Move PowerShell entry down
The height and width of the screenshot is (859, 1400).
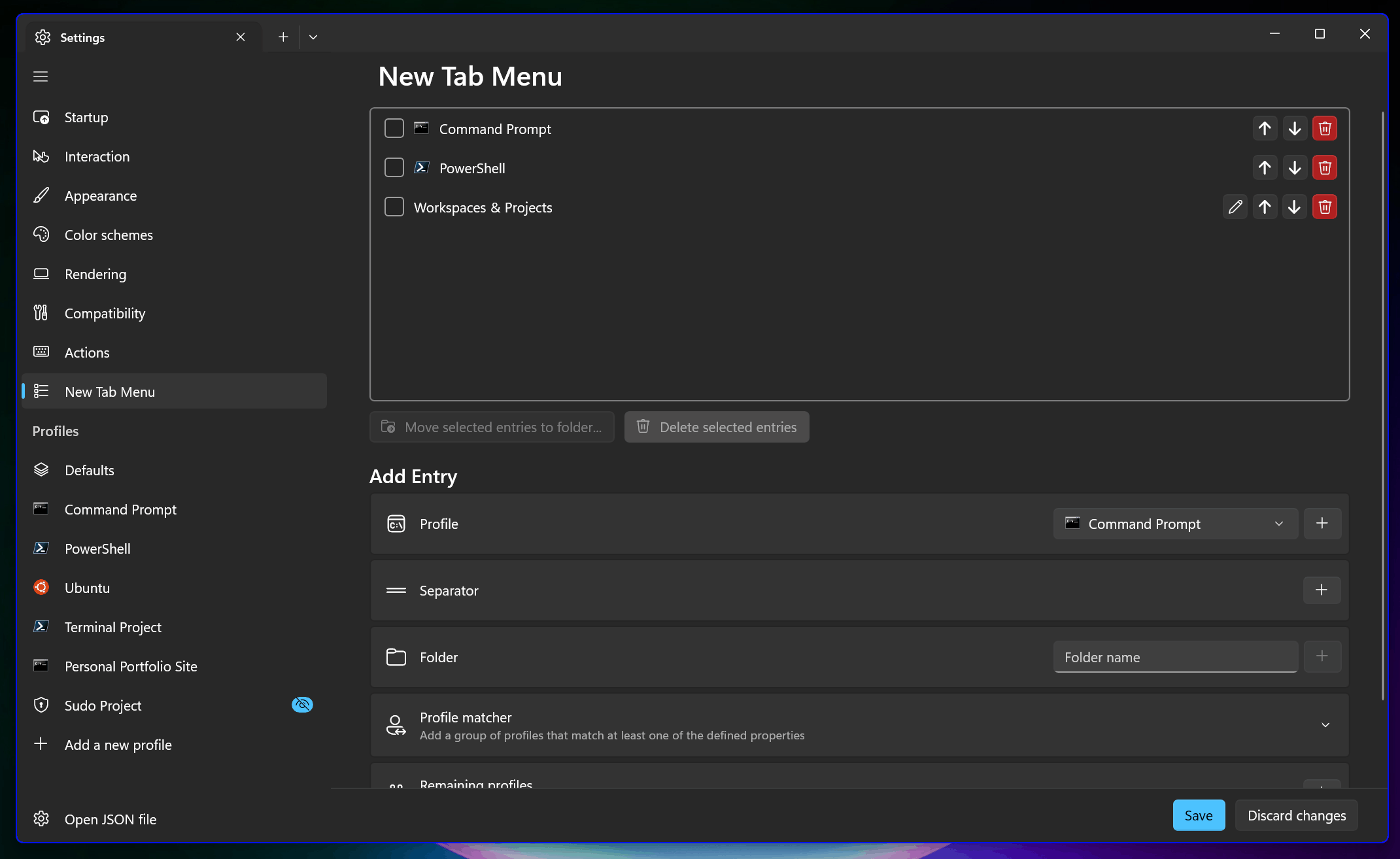1295,168
